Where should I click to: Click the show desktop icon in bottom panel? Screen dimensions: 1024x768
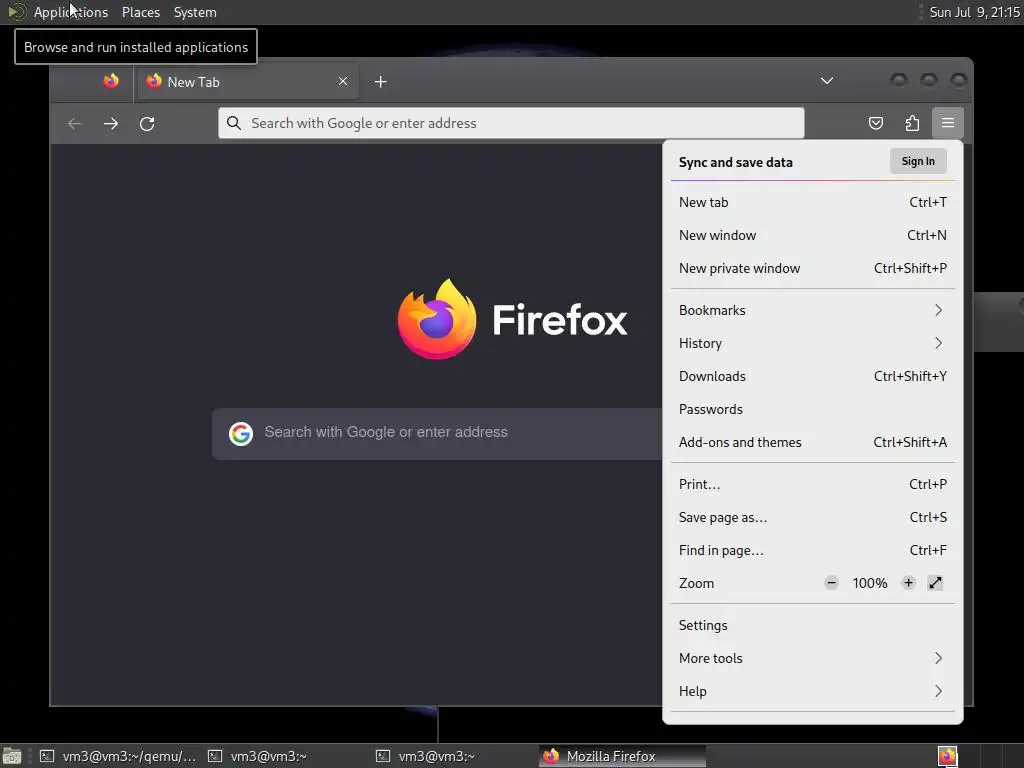[x=12, y=756]
